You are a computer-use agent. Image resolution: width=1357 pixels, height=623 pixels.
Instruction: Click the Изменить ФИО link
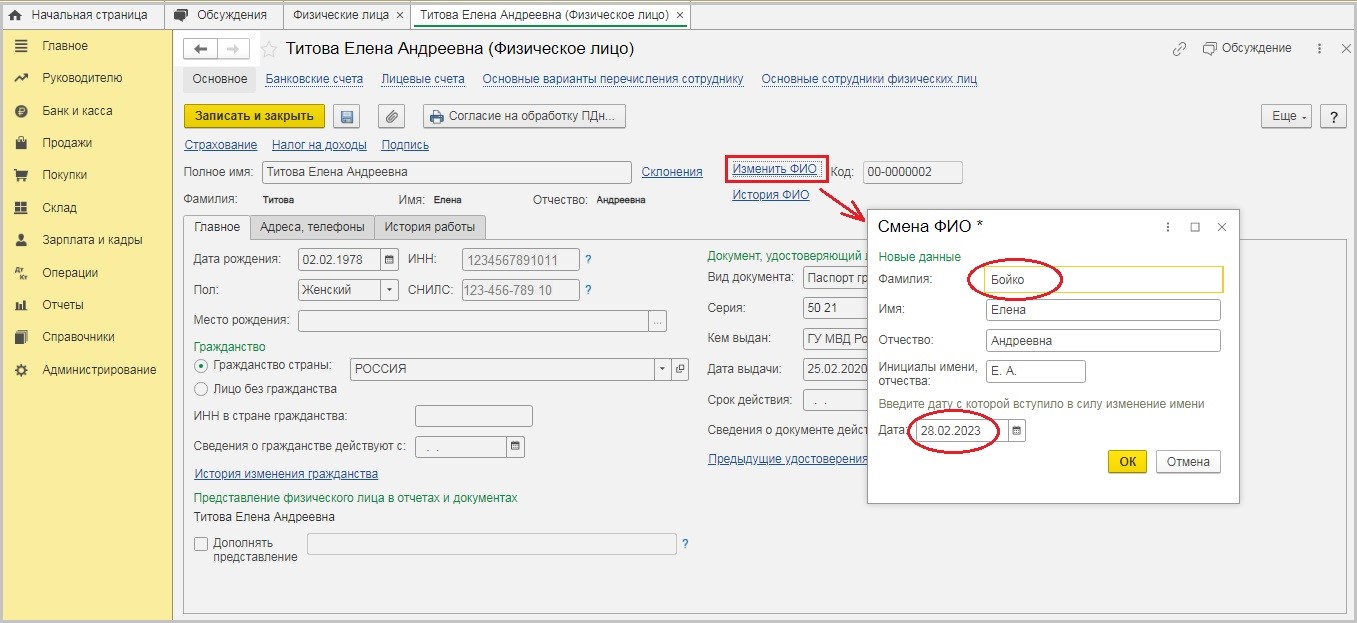pyautogui.click(x=774, y=169)
